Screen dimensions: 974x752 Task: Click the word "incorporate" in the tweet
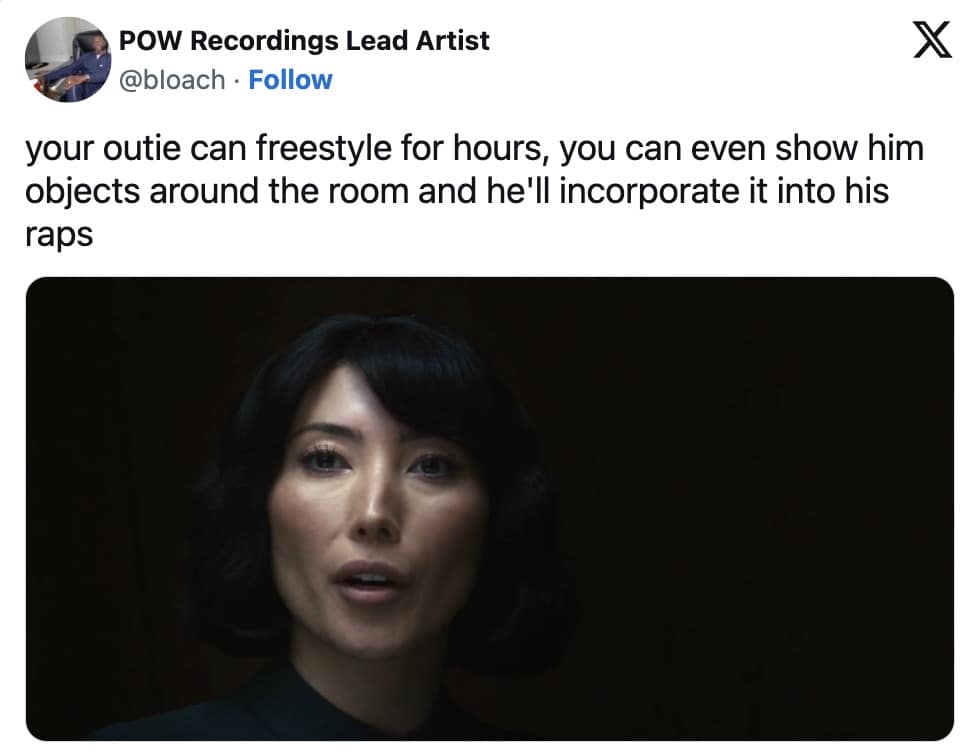tap(649, 191)
